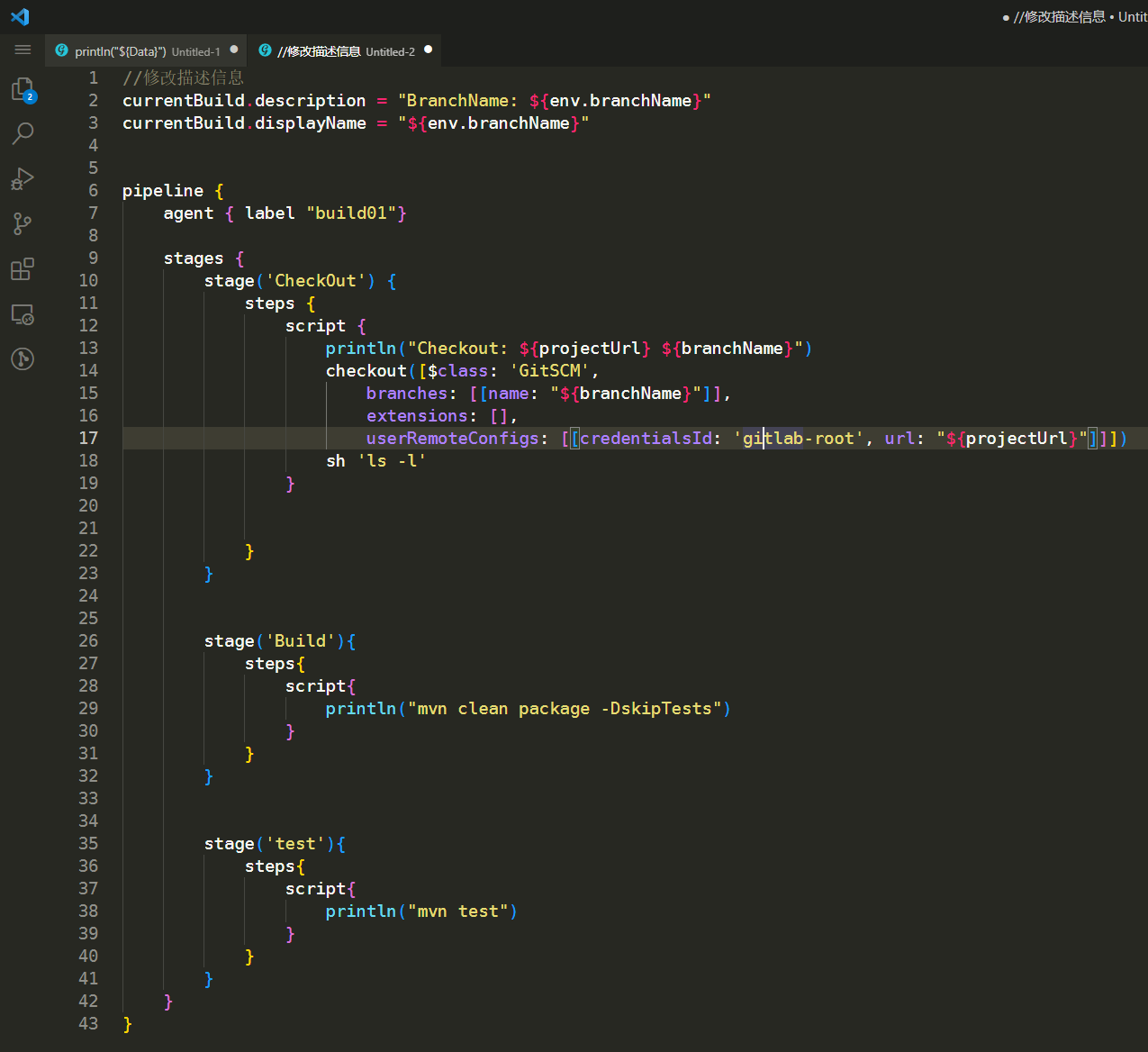
Task: Click the 'GitSCM' class string
Action: tap(549, 371)
